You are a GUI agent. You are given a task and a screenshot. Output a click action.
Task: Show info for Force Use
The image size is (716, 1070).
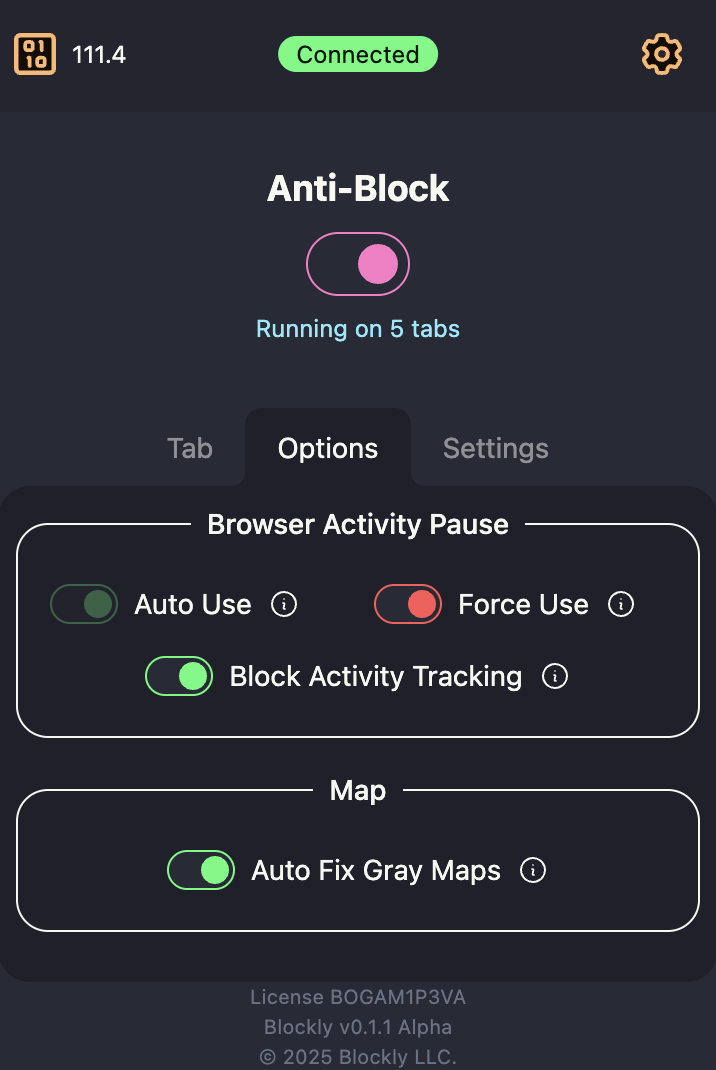tap(621, 605)
